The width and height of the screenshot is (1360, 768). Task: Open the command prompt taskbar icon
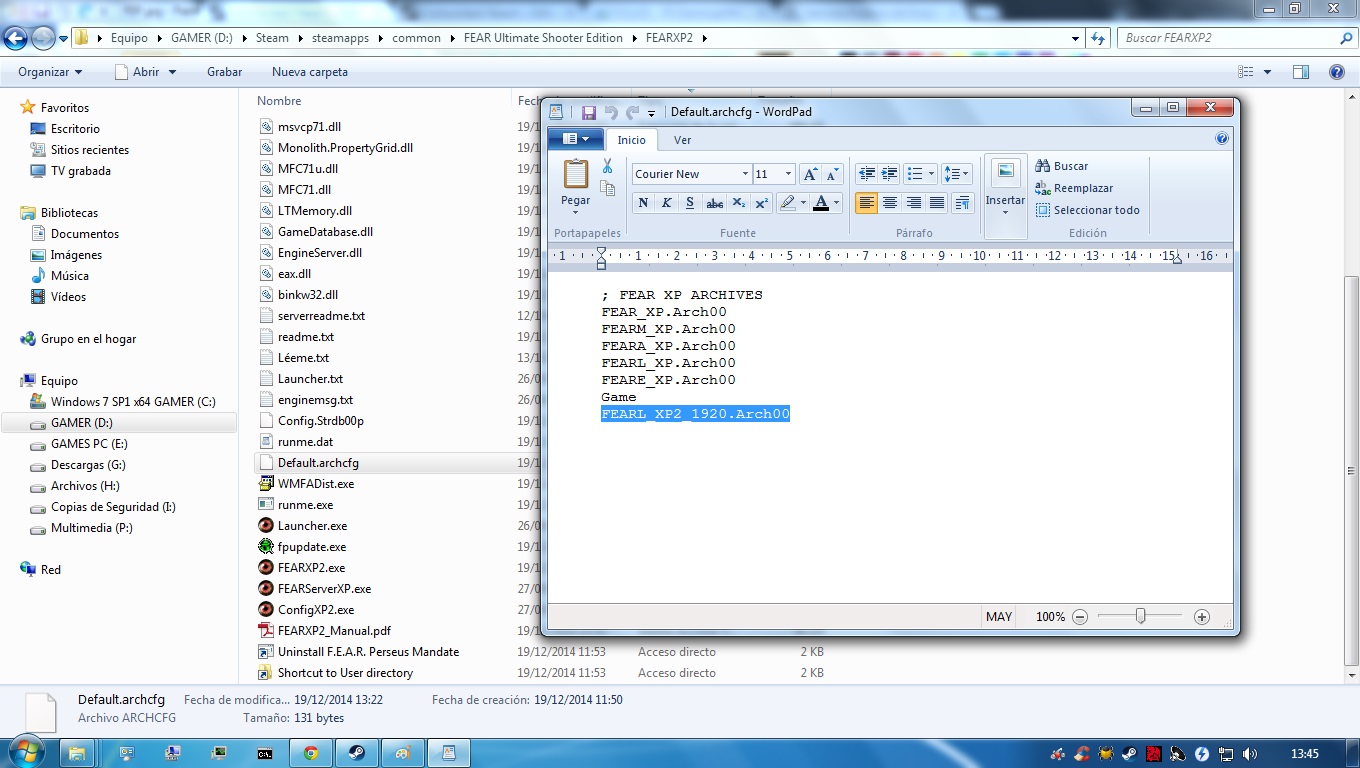(265, 753)
